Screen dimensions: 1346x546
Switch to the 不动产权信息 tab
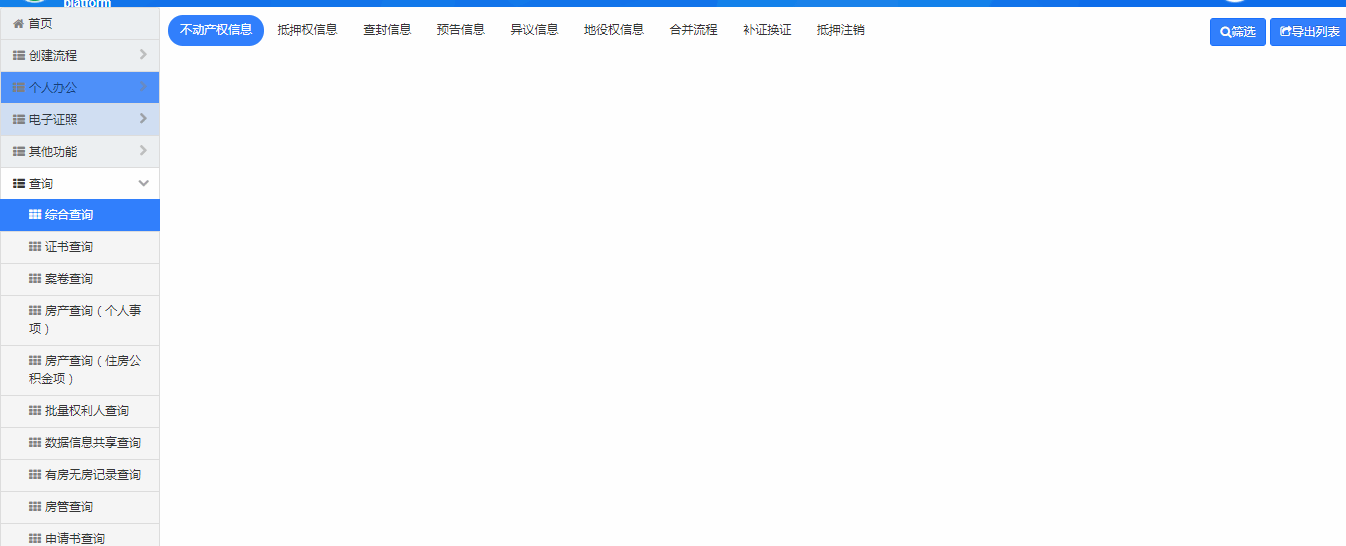click(216, 30)
